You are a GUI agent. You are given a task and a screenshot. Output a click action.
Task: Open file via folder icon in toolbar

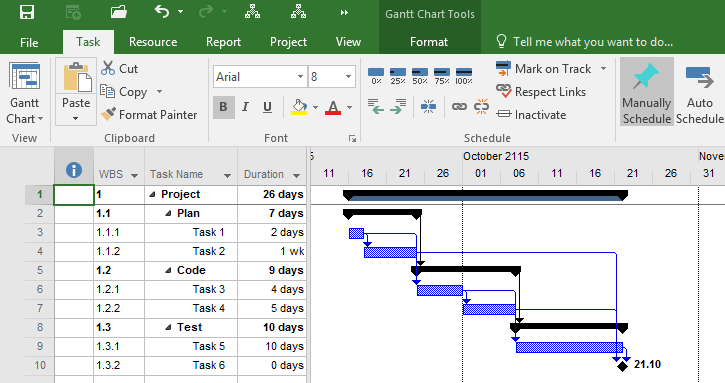119,12
